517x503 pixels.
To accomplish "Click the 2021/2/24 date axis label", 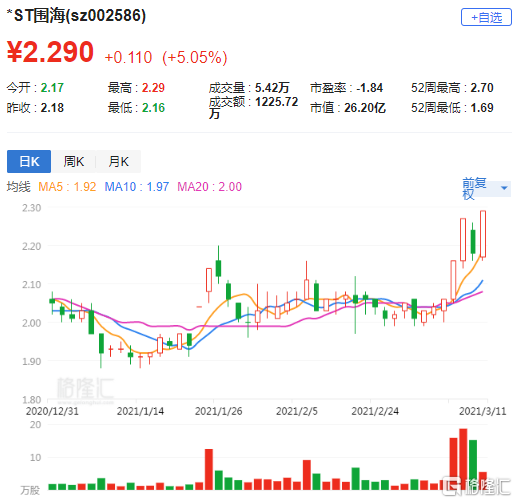I will (x=375, y=411).
